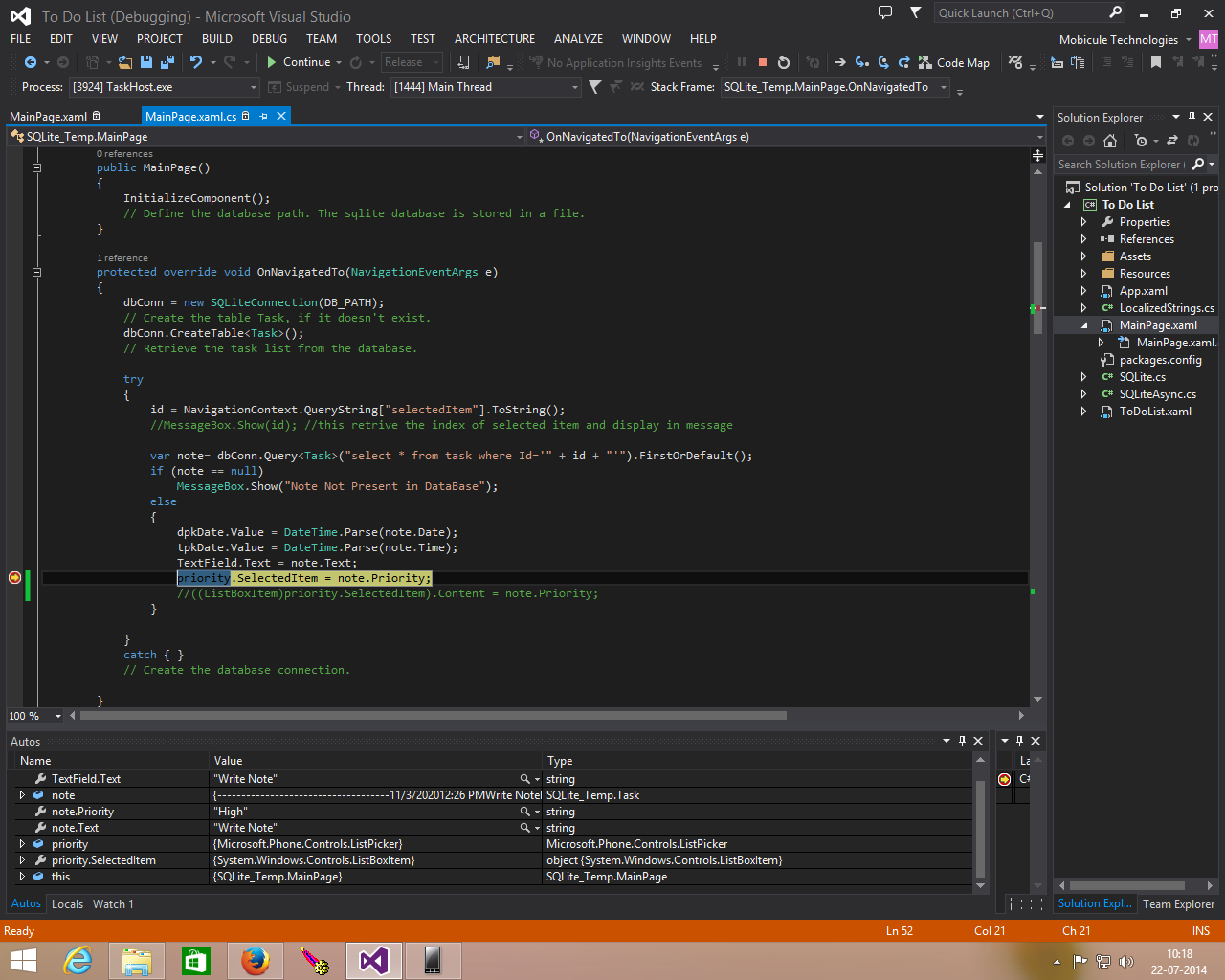
Task: Pin the Solution Explorer panel
Action: tap(1192, 117)
